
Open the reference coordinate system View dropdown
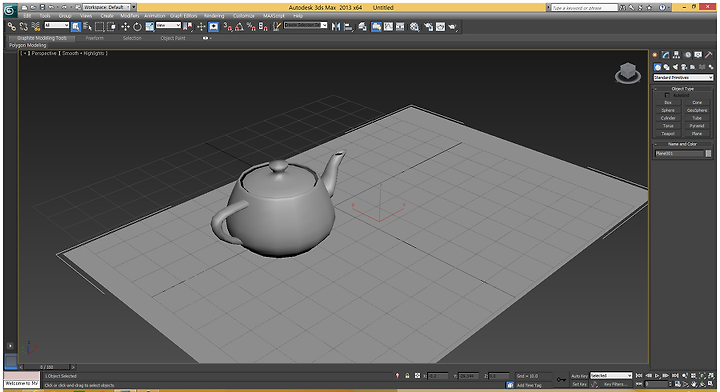pyautogui.click(x=169, y=25)
